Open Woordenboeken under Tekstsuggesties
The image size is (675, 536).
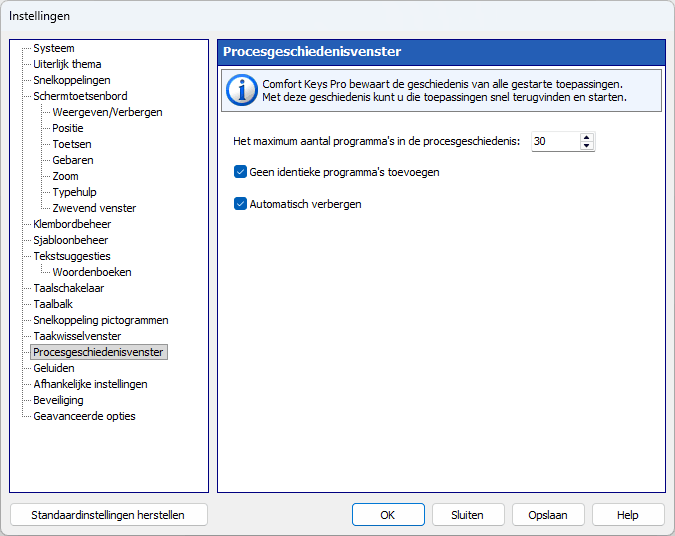92,272
